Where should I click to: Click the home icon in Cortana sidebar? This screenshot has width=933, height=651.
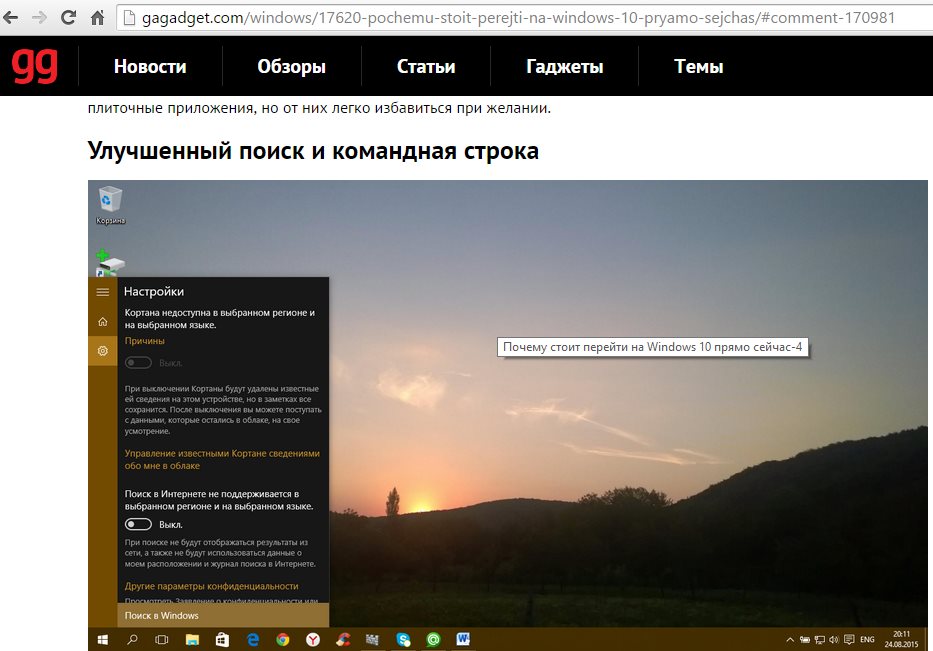click(102, 321)
